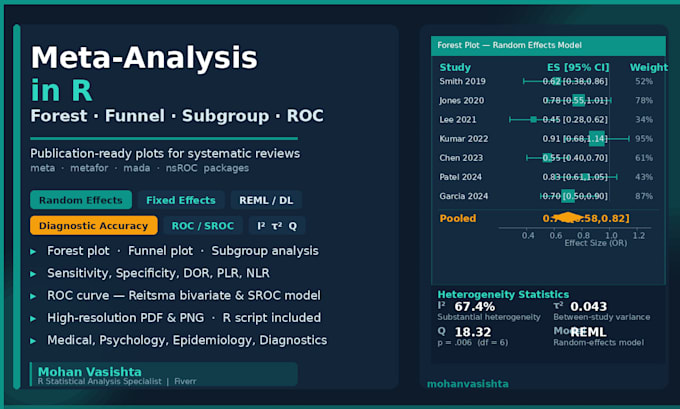
Task: Click the mohanvasishta username
Action: coord(468,384)
